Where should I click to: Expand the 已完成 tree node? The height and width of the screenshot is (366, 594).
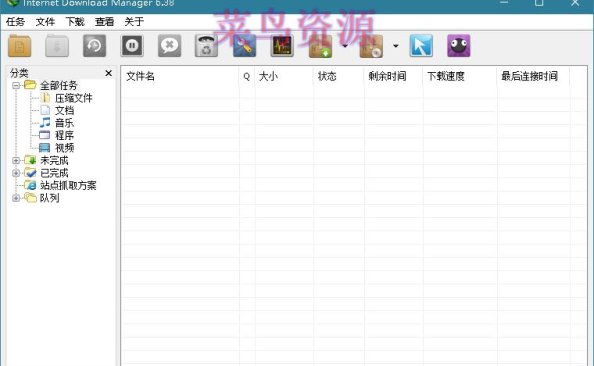[x=16, y=173]
